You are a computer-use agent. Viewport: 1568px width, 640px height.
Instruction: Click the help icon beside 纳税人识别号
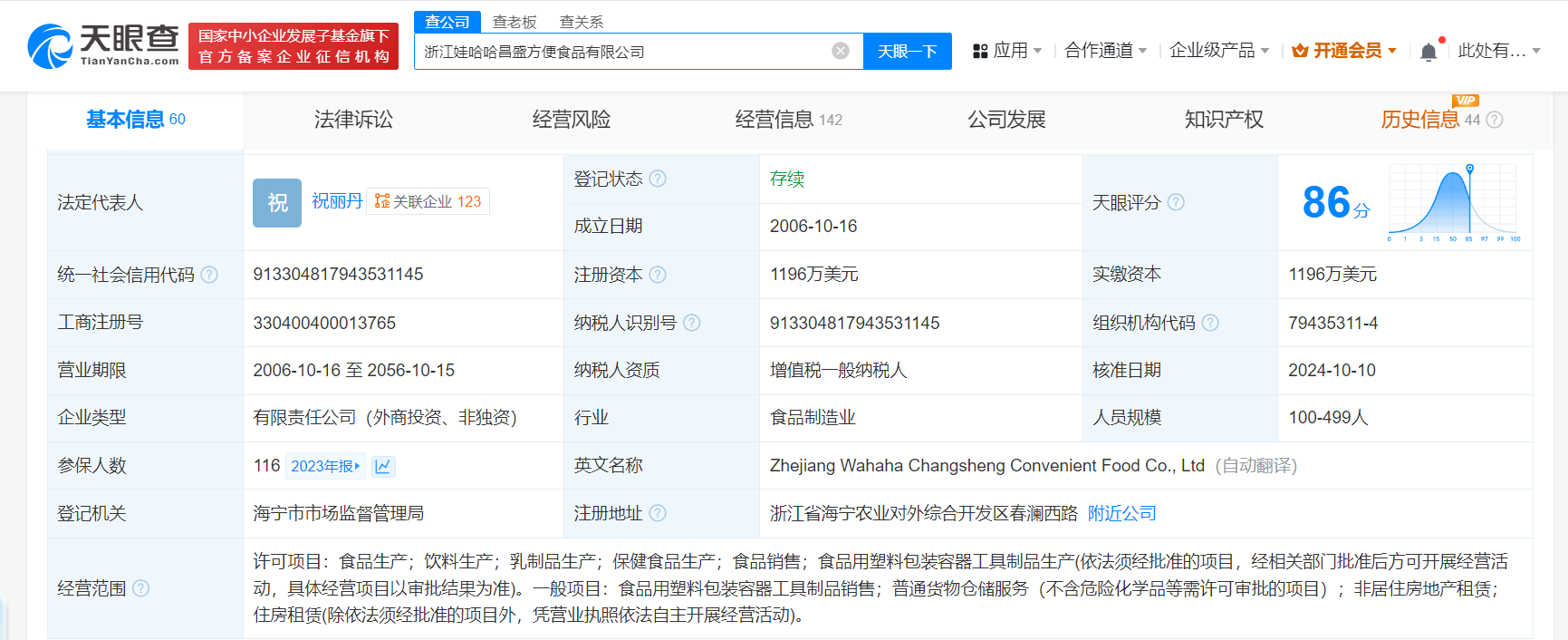point(692,323)
